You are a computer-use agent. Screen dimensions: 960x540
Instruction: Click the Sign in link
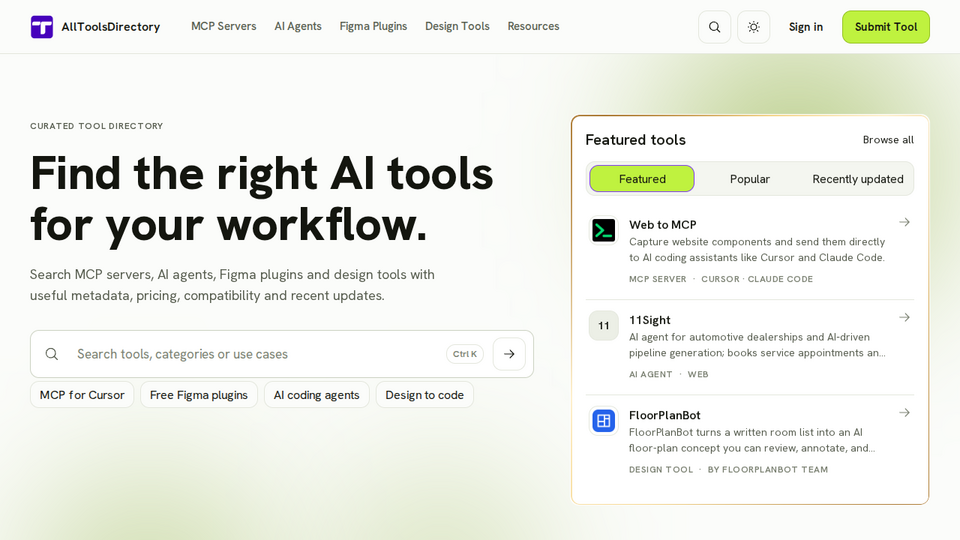806,27
